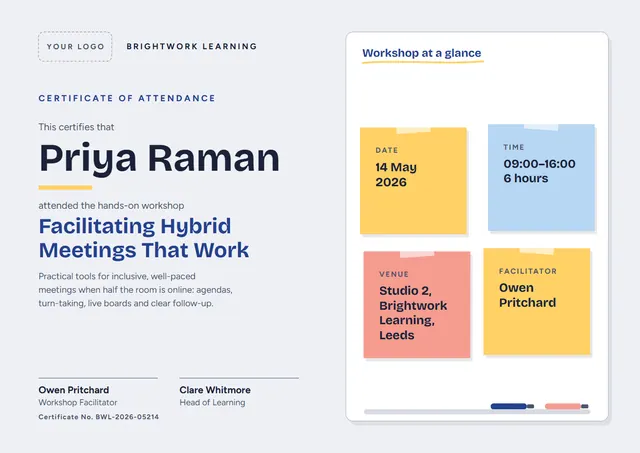The height and width of the screenshot is (453, 640).
Task: Select the Workshop Facilitator role text
Action: (x=78, y=402)
